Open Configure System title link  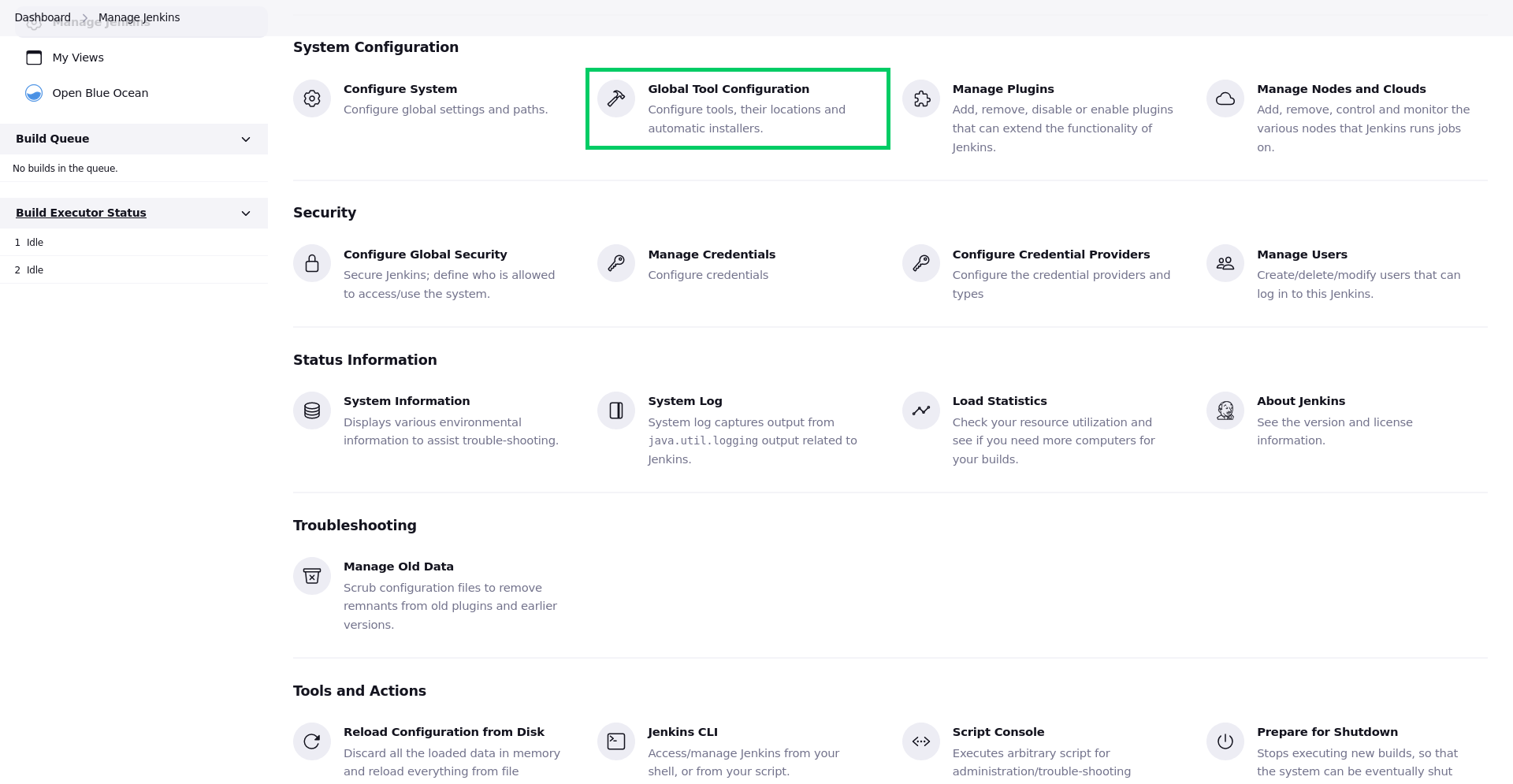(x=400, y=89)
